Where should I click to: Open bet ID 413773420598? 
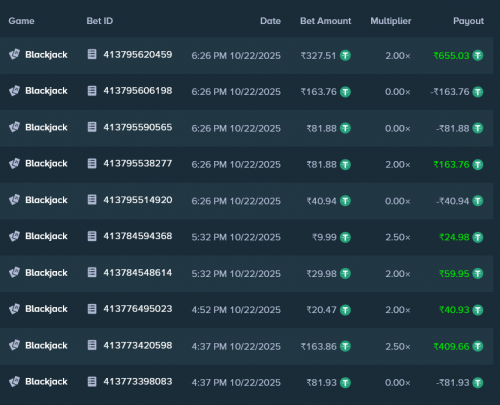[x=138, y=345]
